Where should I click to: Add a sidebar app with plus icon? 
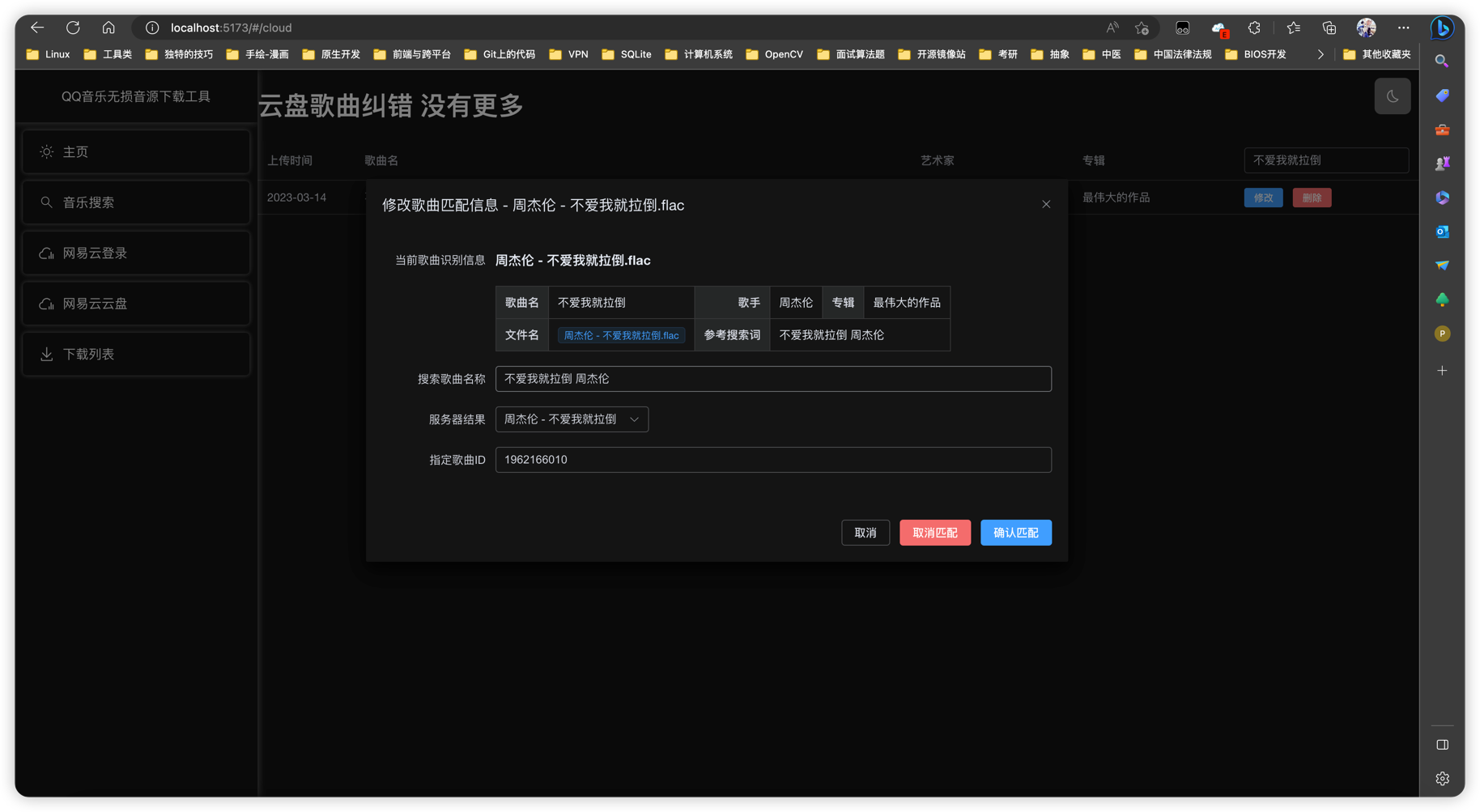(1442, 371)
